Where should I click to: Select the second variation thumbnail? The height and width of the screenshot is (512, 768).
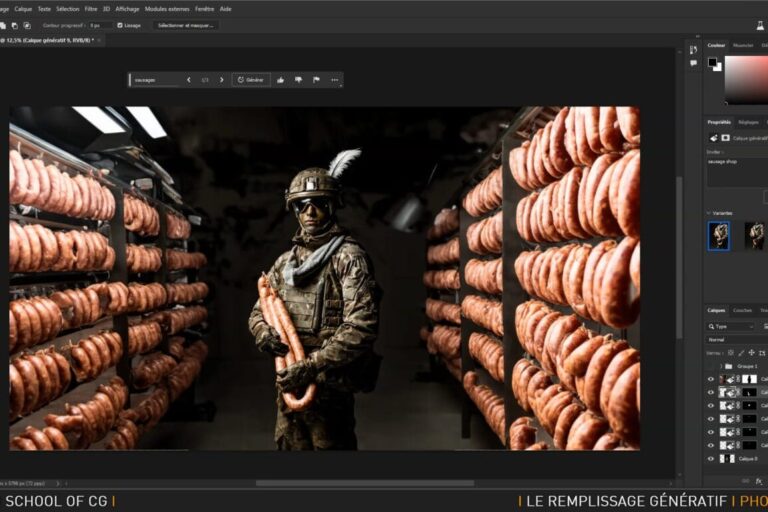click(754, 236)
